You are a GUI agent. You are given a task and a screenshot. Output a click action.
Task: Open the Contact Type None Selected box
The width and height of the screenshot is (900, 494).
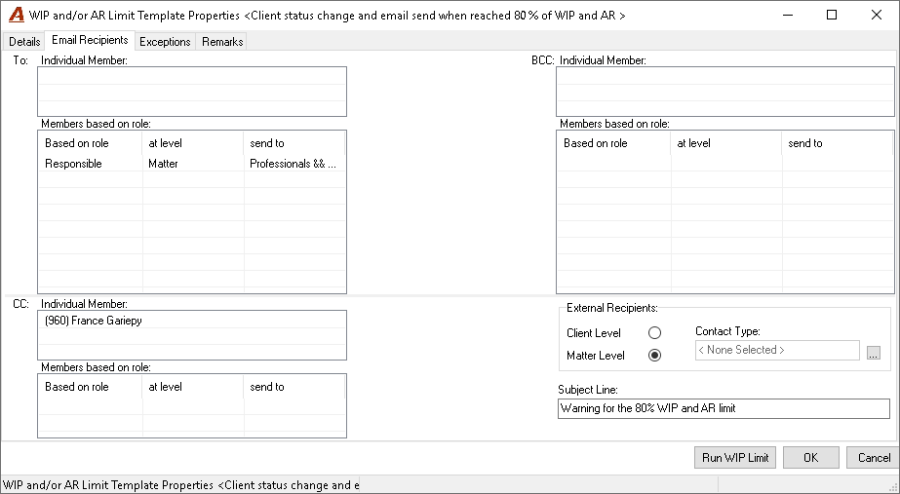click(777, 350)
